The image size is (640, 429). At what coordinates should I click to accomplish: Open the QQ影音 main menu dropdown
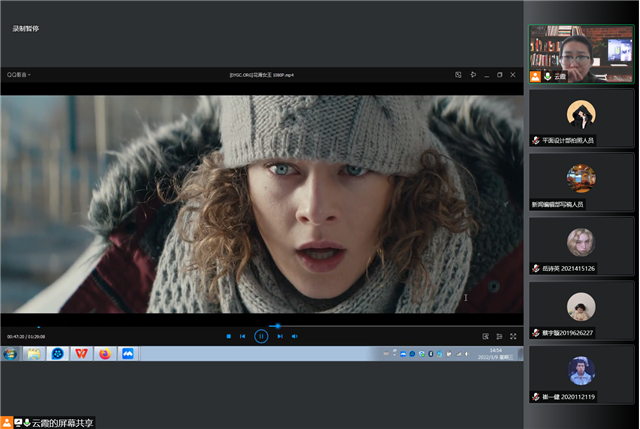[19, 75]
